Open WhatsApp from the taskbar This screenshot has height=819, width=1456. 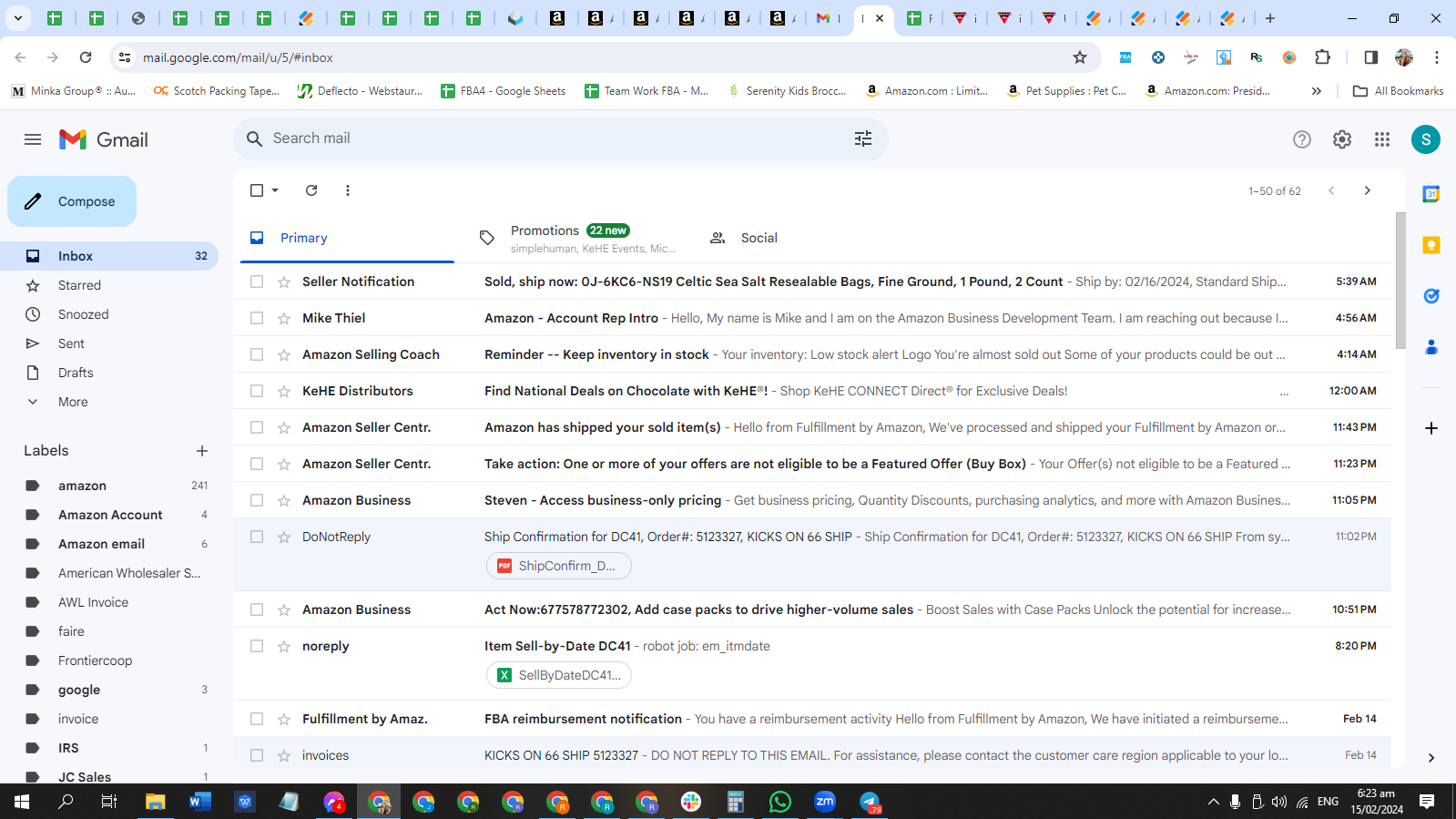pos(780,802)
